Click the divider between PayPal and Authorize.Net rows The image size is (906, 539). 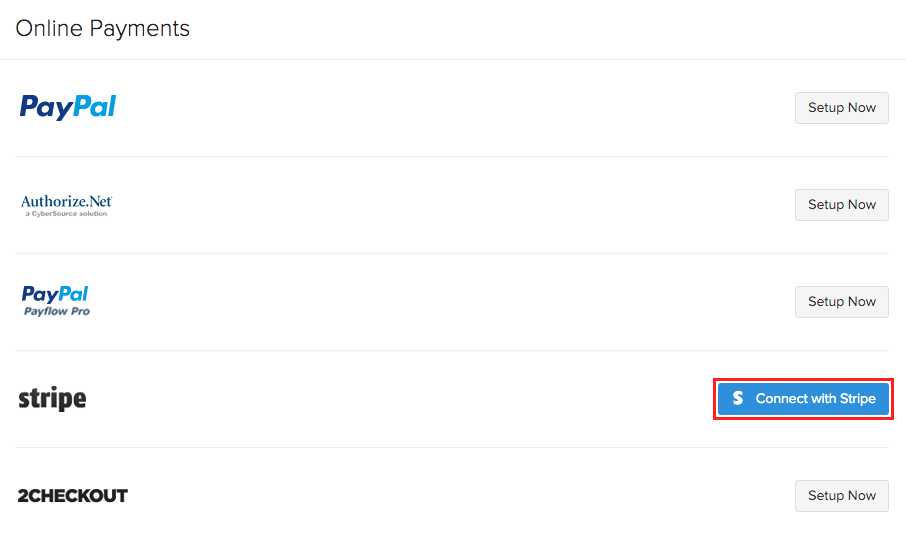[x=451, y=156]
